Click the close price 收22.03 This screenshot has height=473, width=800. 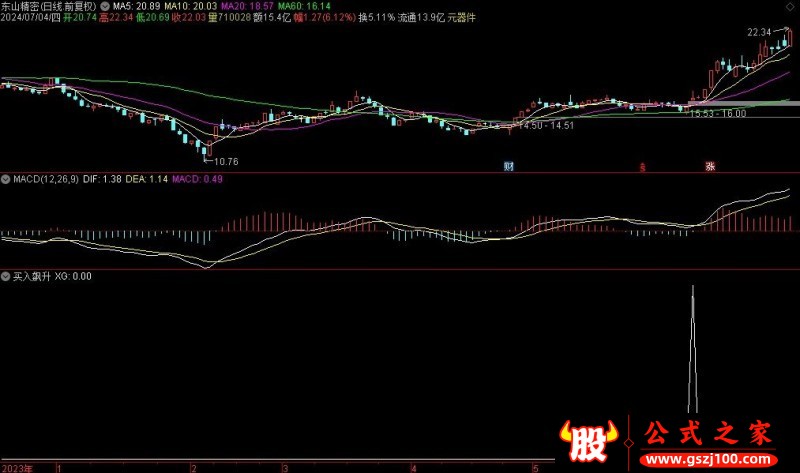pyautogui.click(x=188, y=17)
